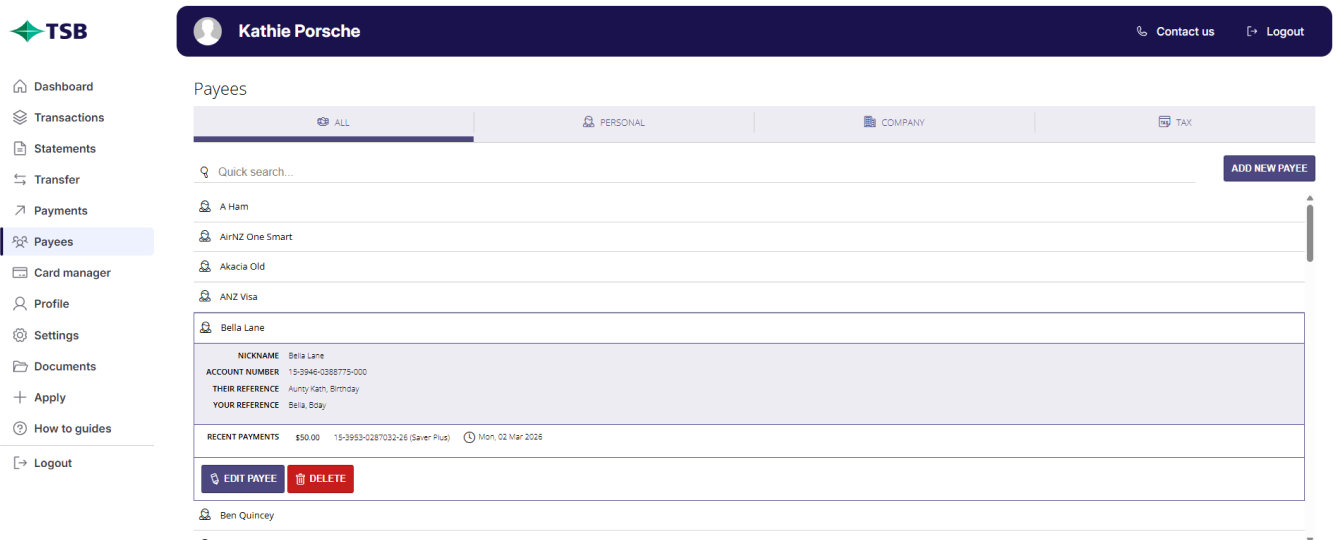
Task: Expand the AirNZ One Smart payee row
Action: pyautogui.click(x=749, y=237)
